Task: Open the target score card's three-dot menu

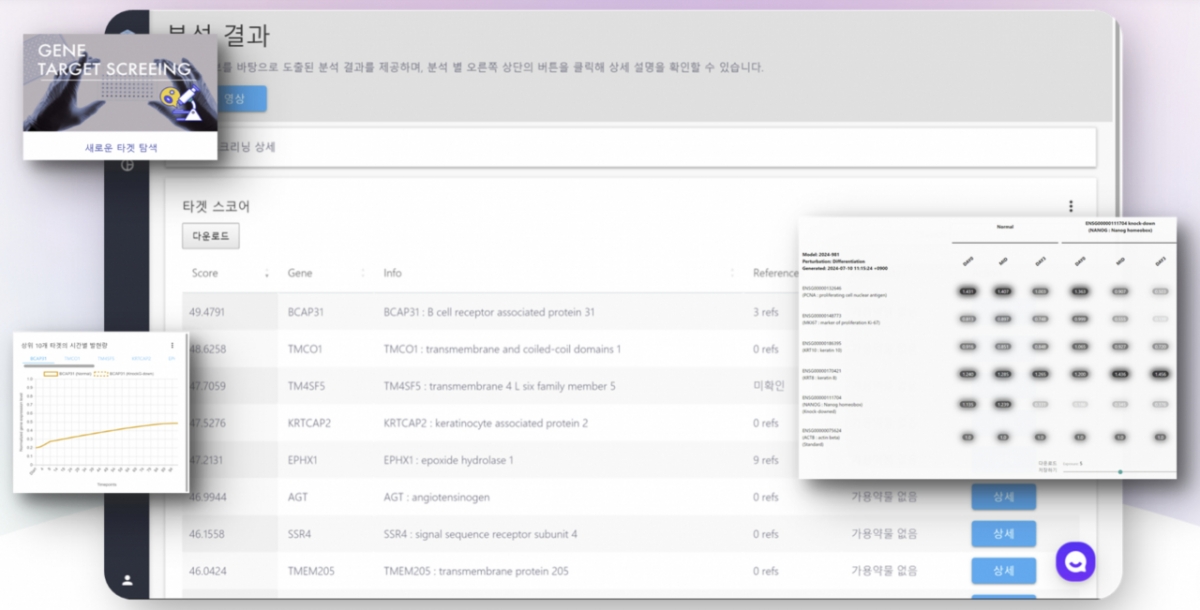Action: point(1070,206)
